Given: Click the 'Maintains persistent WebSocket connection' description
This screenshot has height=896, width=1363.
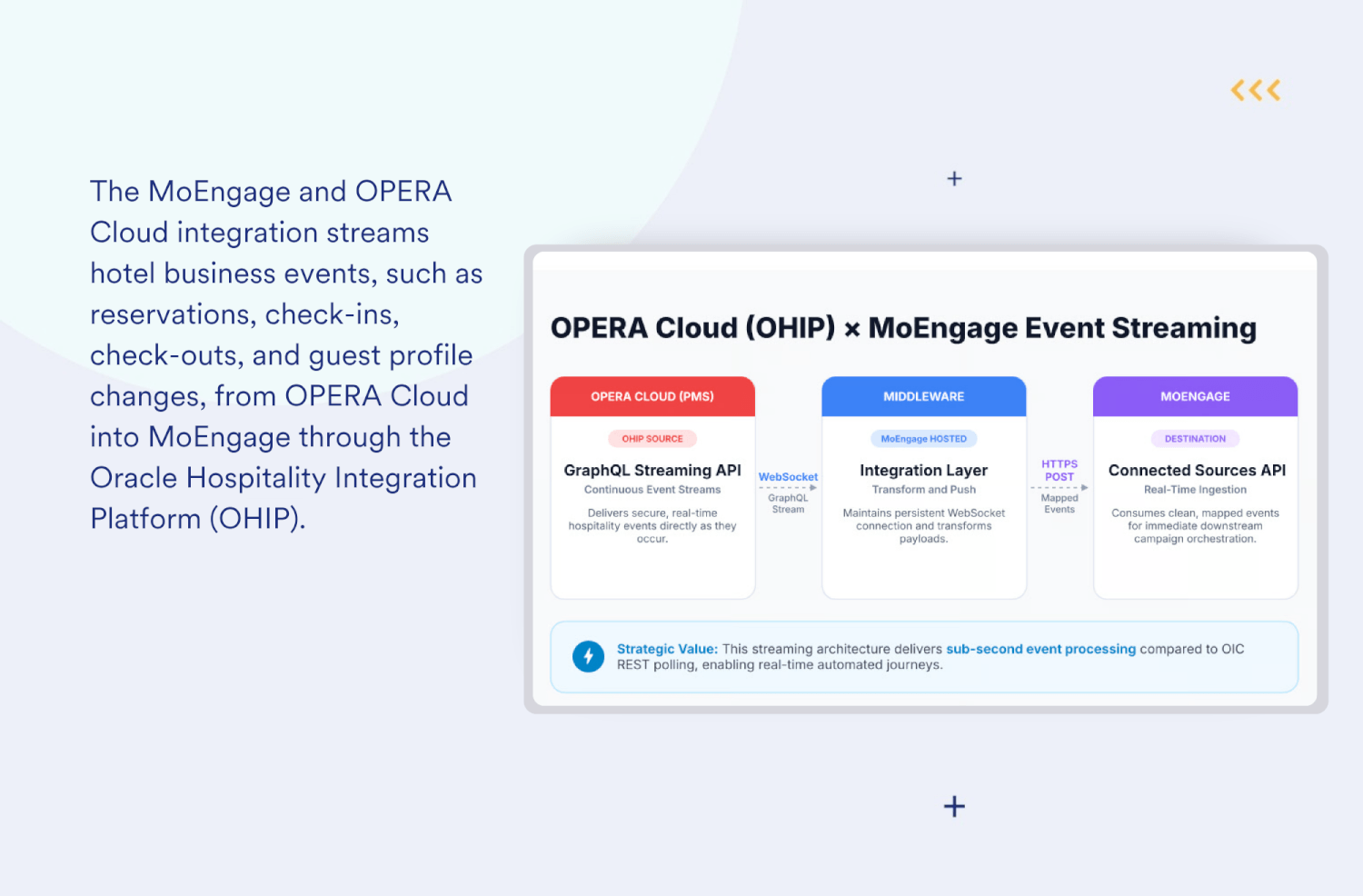Looking at the screenshot, I should coord(924,526).
